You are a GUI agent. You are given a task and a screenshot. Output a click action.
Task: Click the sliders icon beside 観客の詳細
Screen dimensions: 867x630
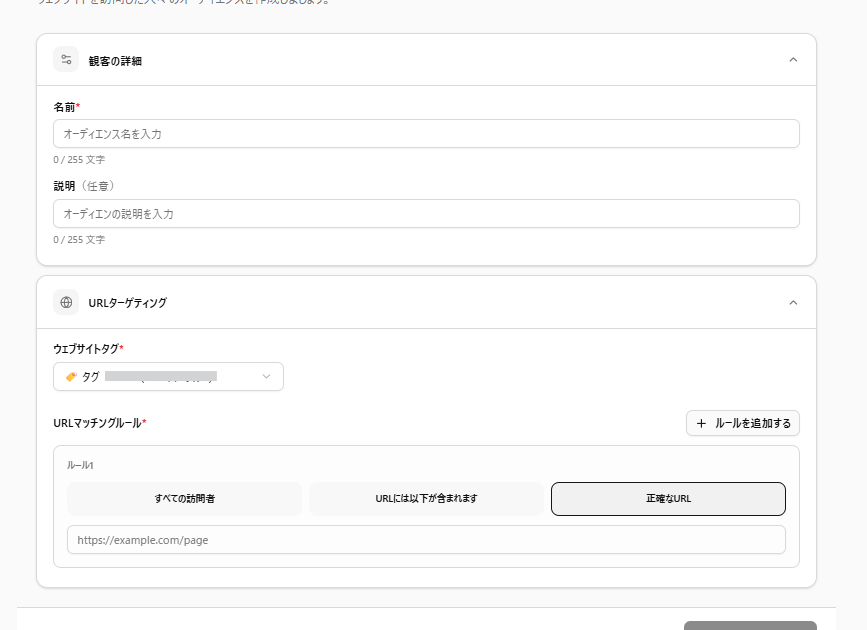[x=66, y=60]
